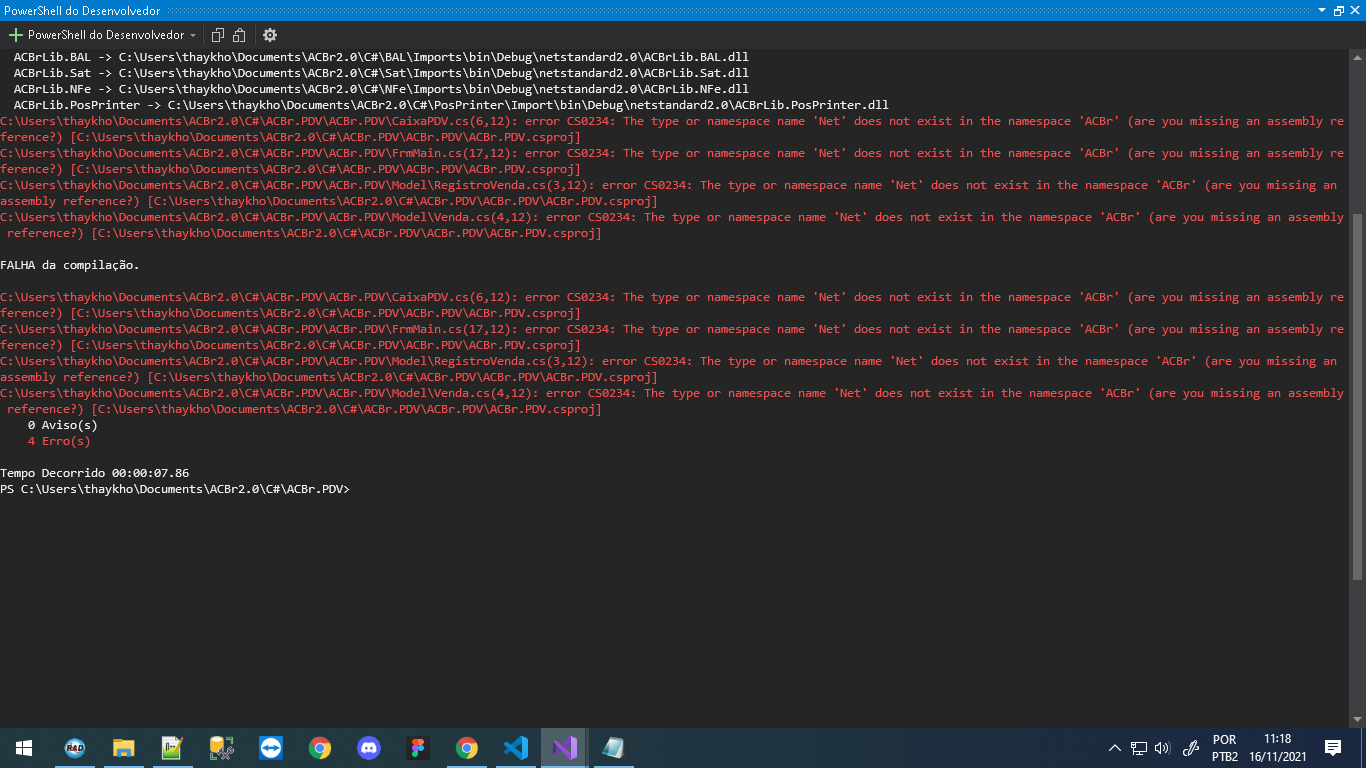Screen dimensions: 1366x768
Task: Click the ACBrLib.BAL dll output line
Action: pos(381,57)
